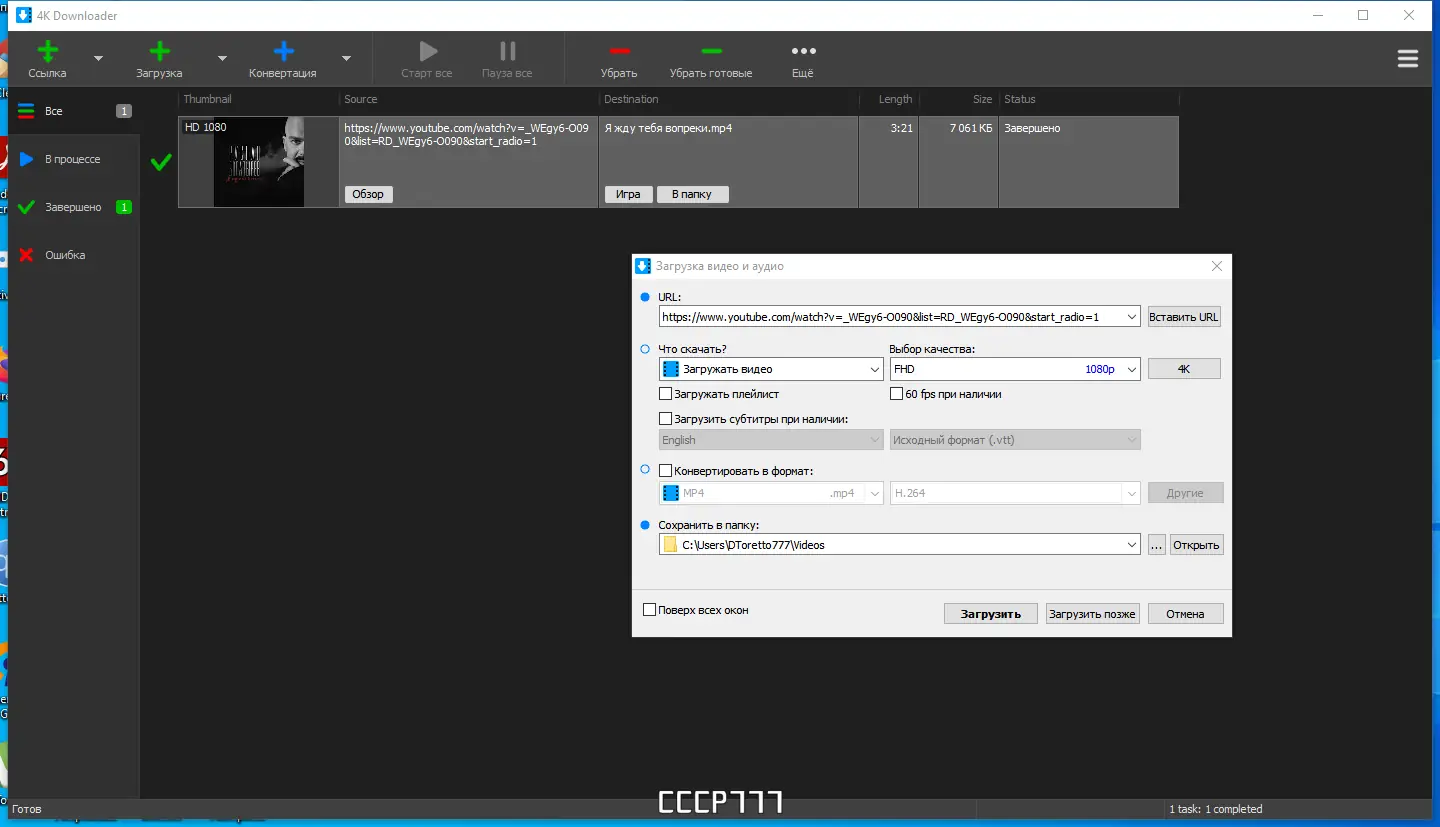Click the Thumbnail column header
Image resolution: width=1440 pixels, height=827 pixels.
(259, 99)
